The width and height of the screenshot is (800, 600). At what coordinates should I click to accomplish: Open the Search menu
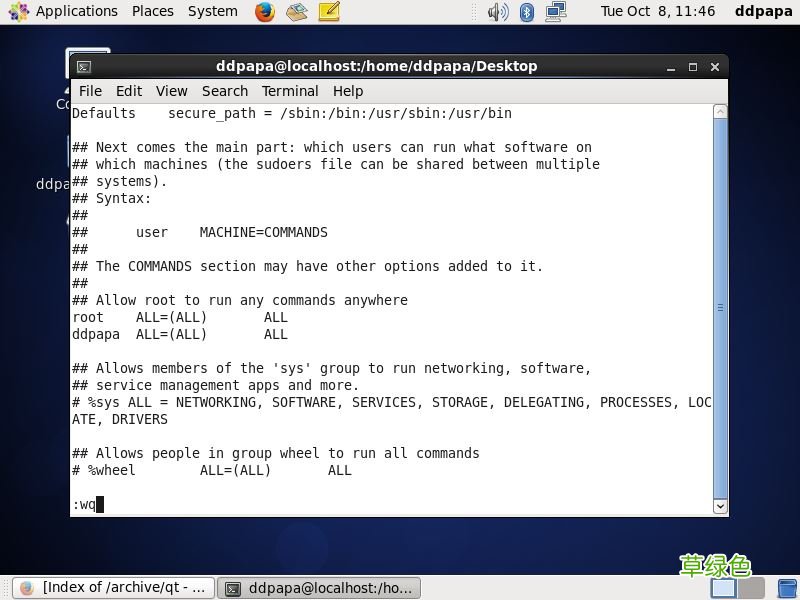224,91
